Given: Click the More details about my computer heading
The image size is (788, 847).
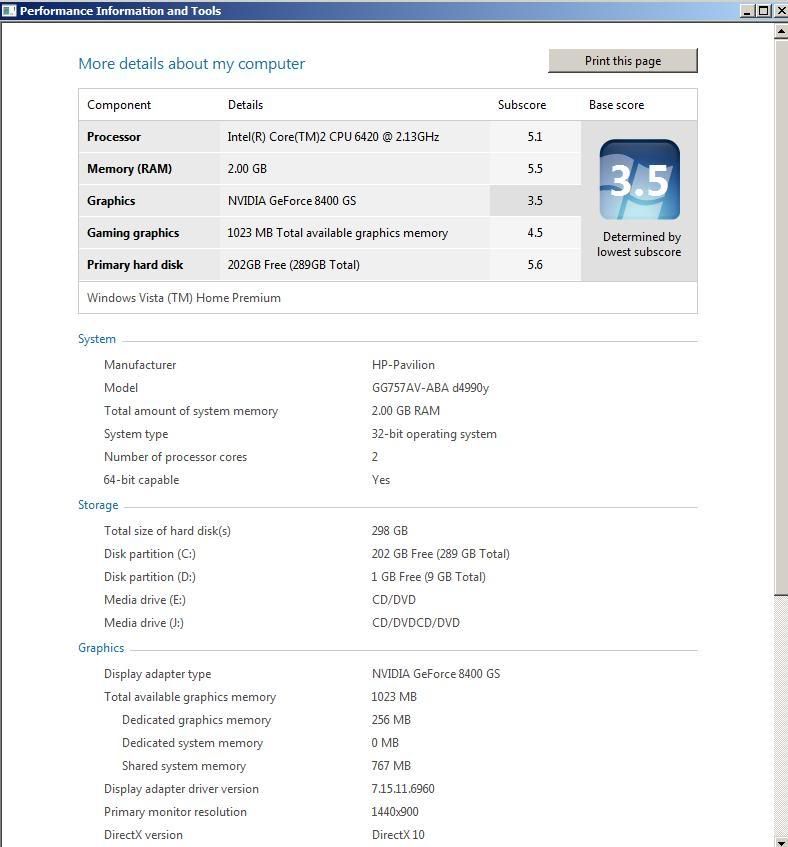Looking at the screenshot, I should point(192,64).
